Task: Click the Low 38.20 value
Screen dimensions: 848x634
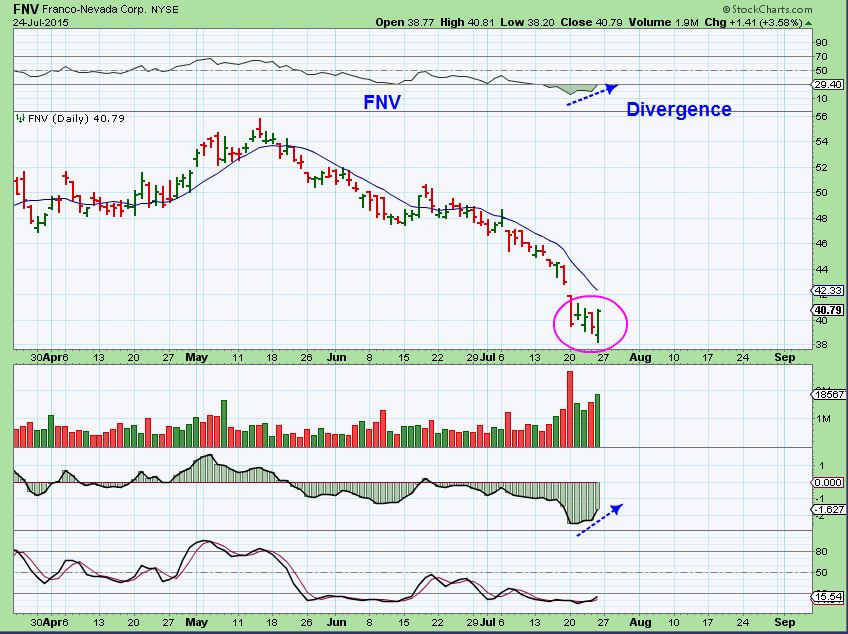Action: [527, 23]
